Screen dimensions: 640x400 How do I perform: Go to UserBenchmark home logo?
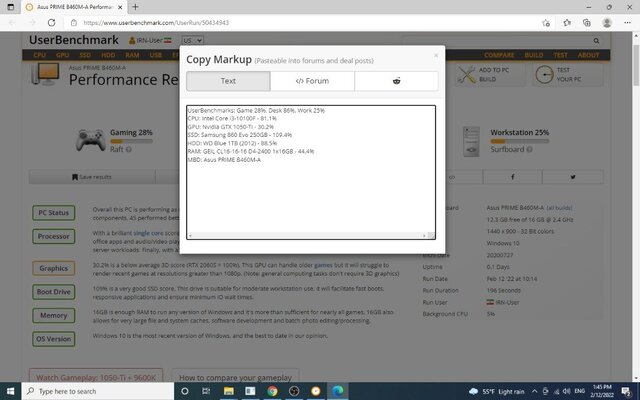click(x=74, y=40)
